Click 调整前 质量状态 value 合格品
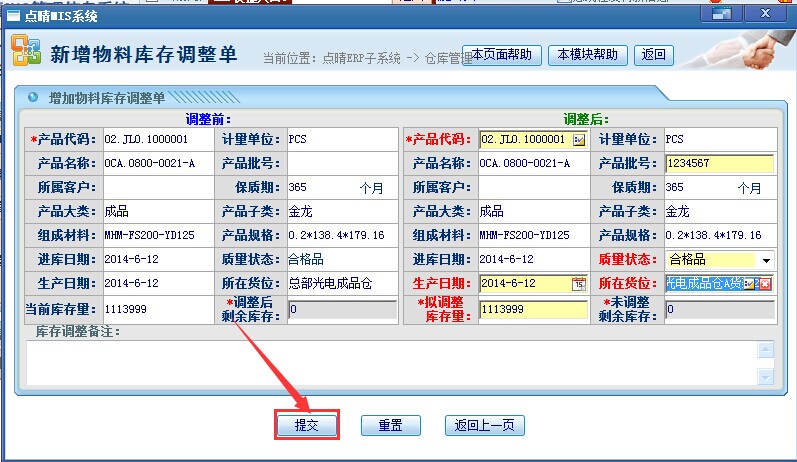 [x=306, y=259]
